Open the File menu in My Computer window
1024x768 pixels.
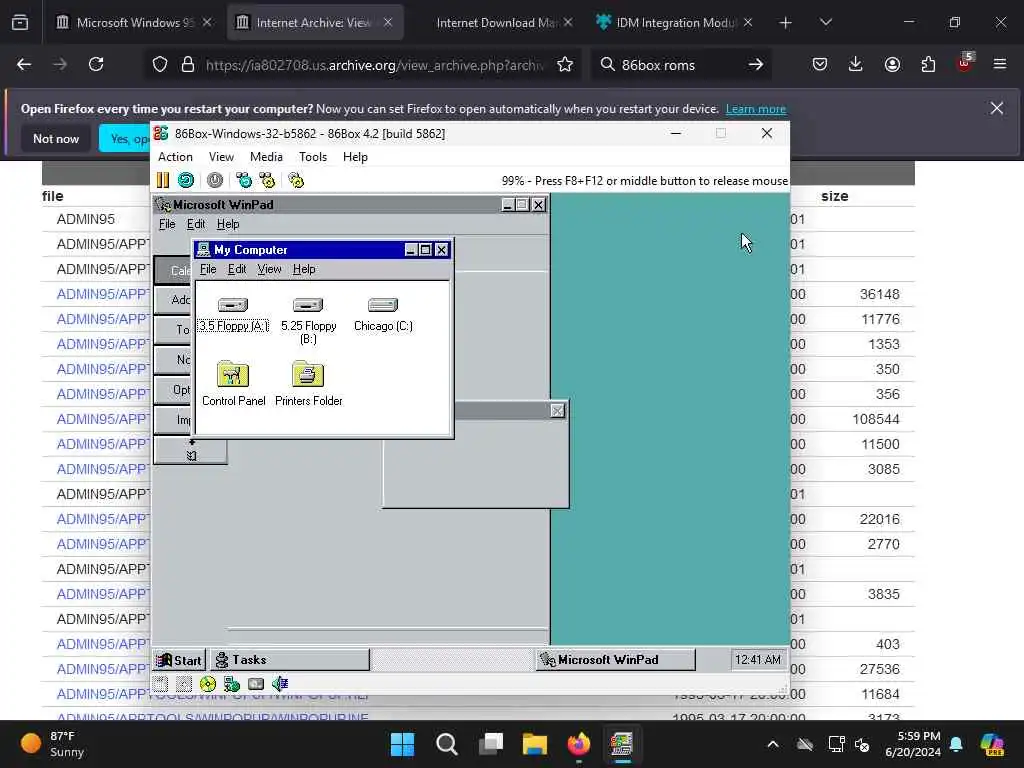tap(208, 269)
